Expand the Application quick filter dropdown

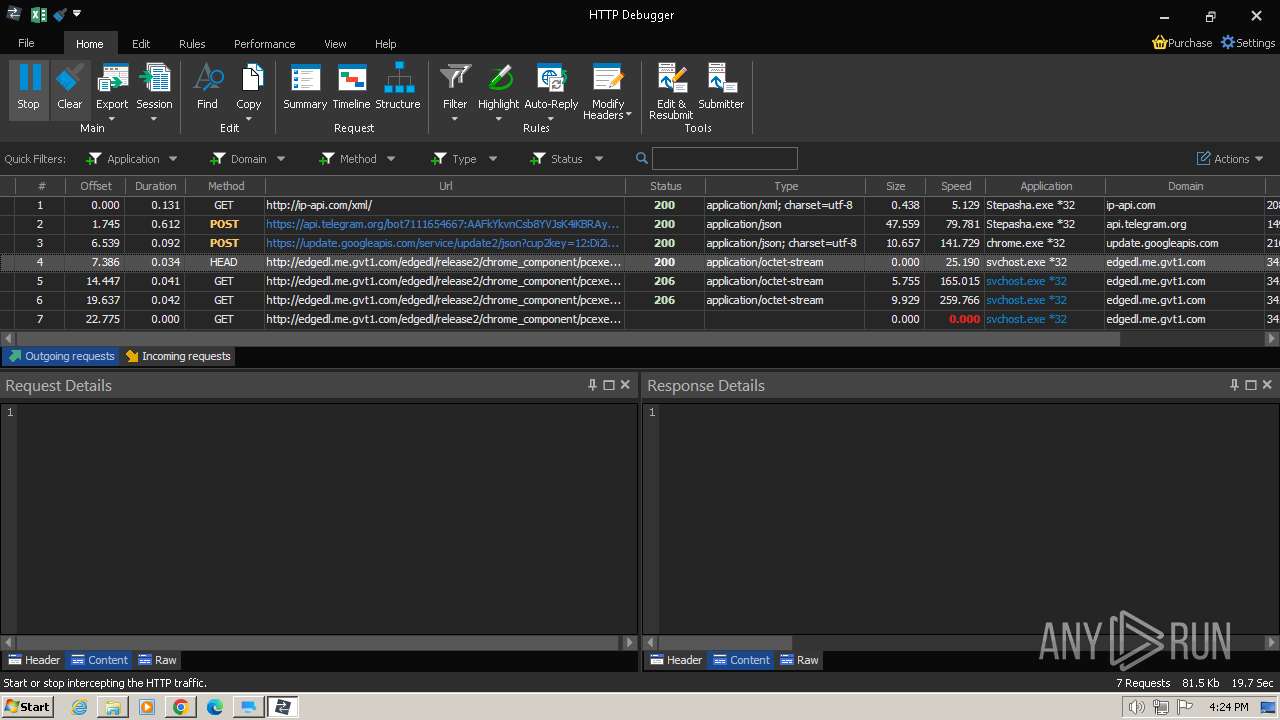[173, 159]
